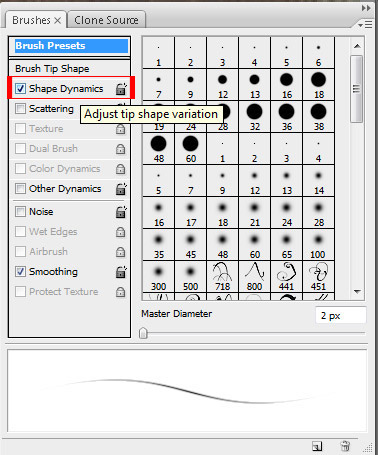
Task: Click the Master Diameter value field
Action: (341, 315)
